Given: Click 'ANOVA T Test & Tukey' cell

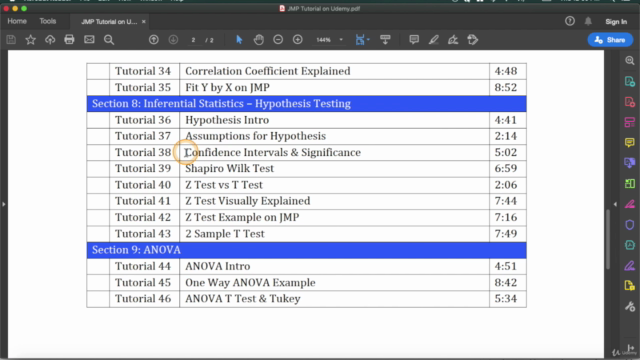Looking at the screenshot, I should point(334,299).
